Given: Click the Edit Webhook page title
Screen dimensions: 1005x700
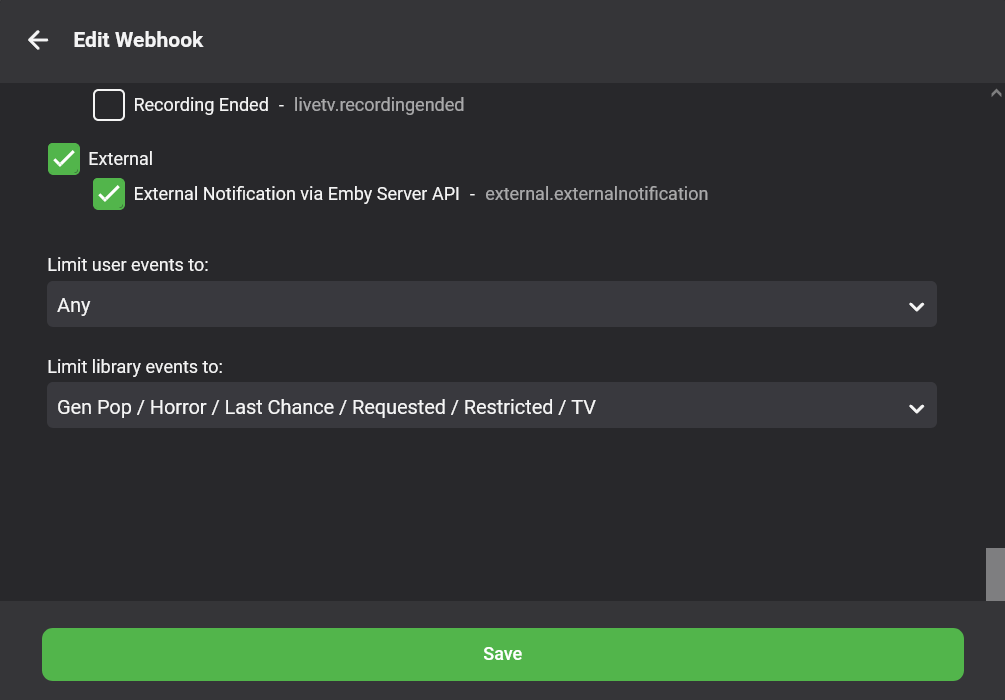Looking at the screenshot, I should pos(138,40).
